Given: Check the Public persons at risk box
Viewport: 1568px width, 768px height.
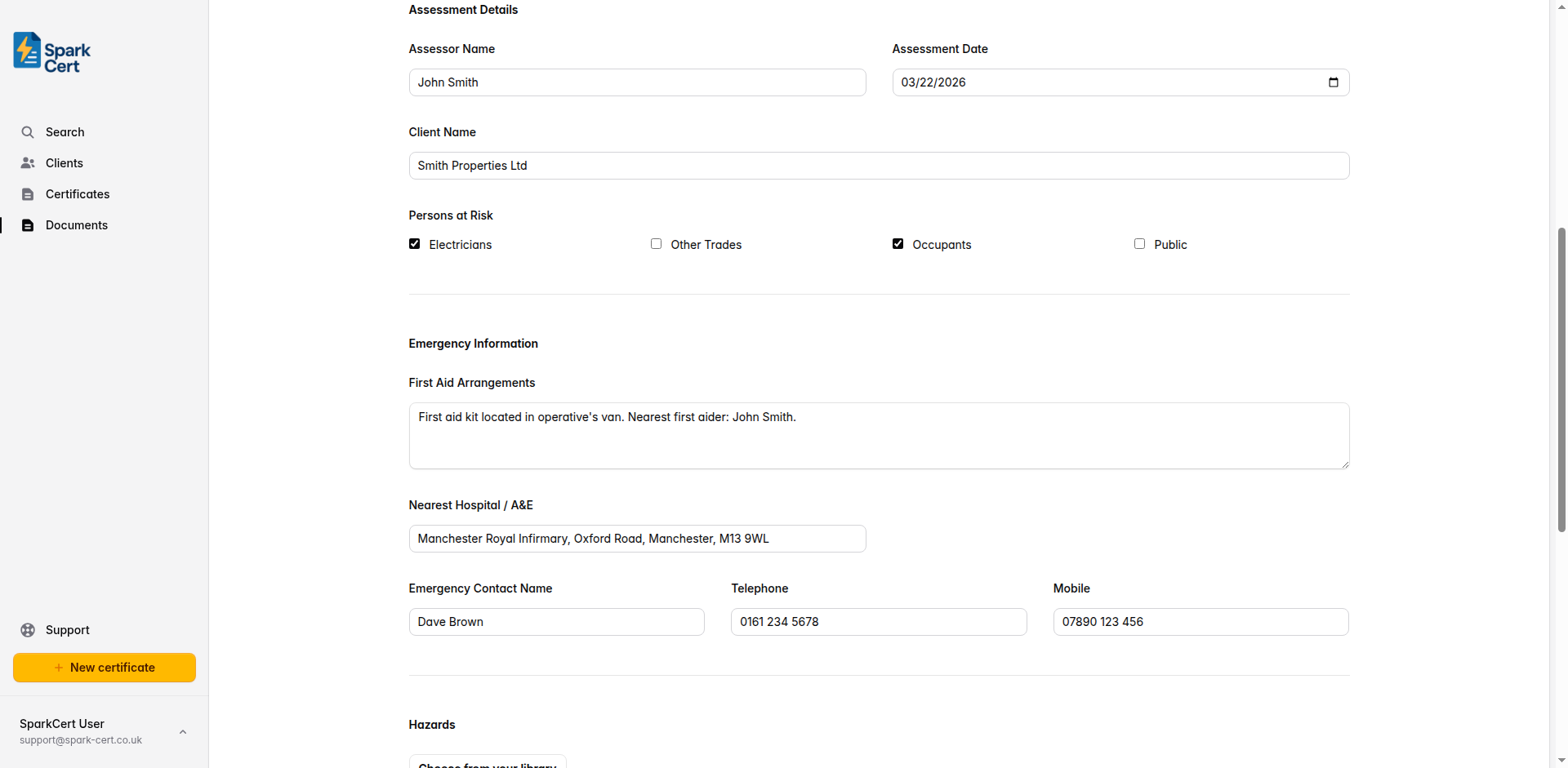Looking at the screenshot, I should (x=1140, y=243).
